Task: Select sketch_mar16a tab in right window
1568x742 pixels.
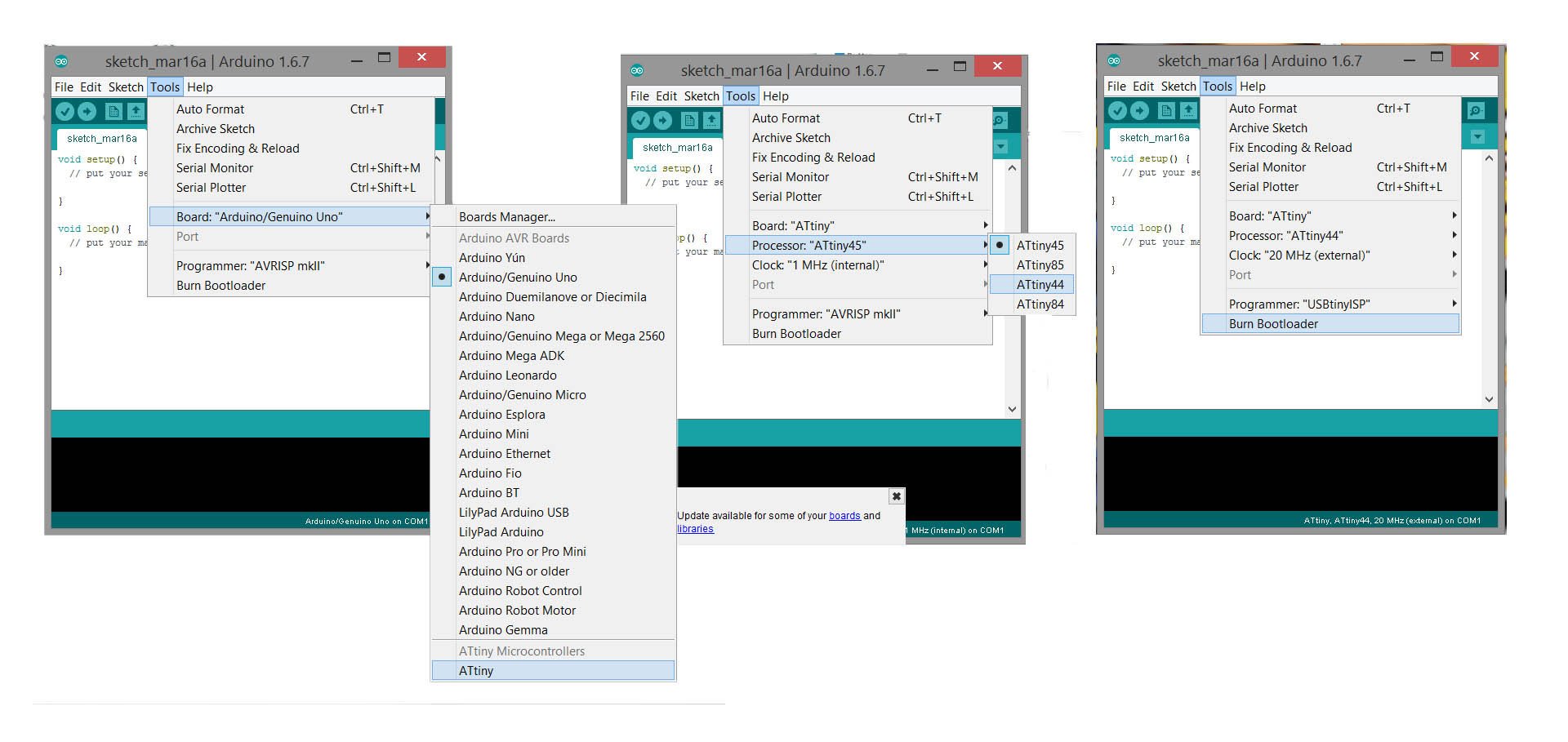Action: click(x=1155, y=138)
